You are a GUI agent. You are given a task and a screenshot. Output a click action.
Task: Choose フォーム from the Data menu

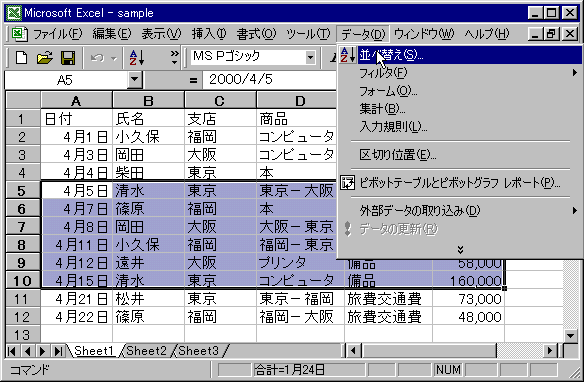(x=461, y=91)
